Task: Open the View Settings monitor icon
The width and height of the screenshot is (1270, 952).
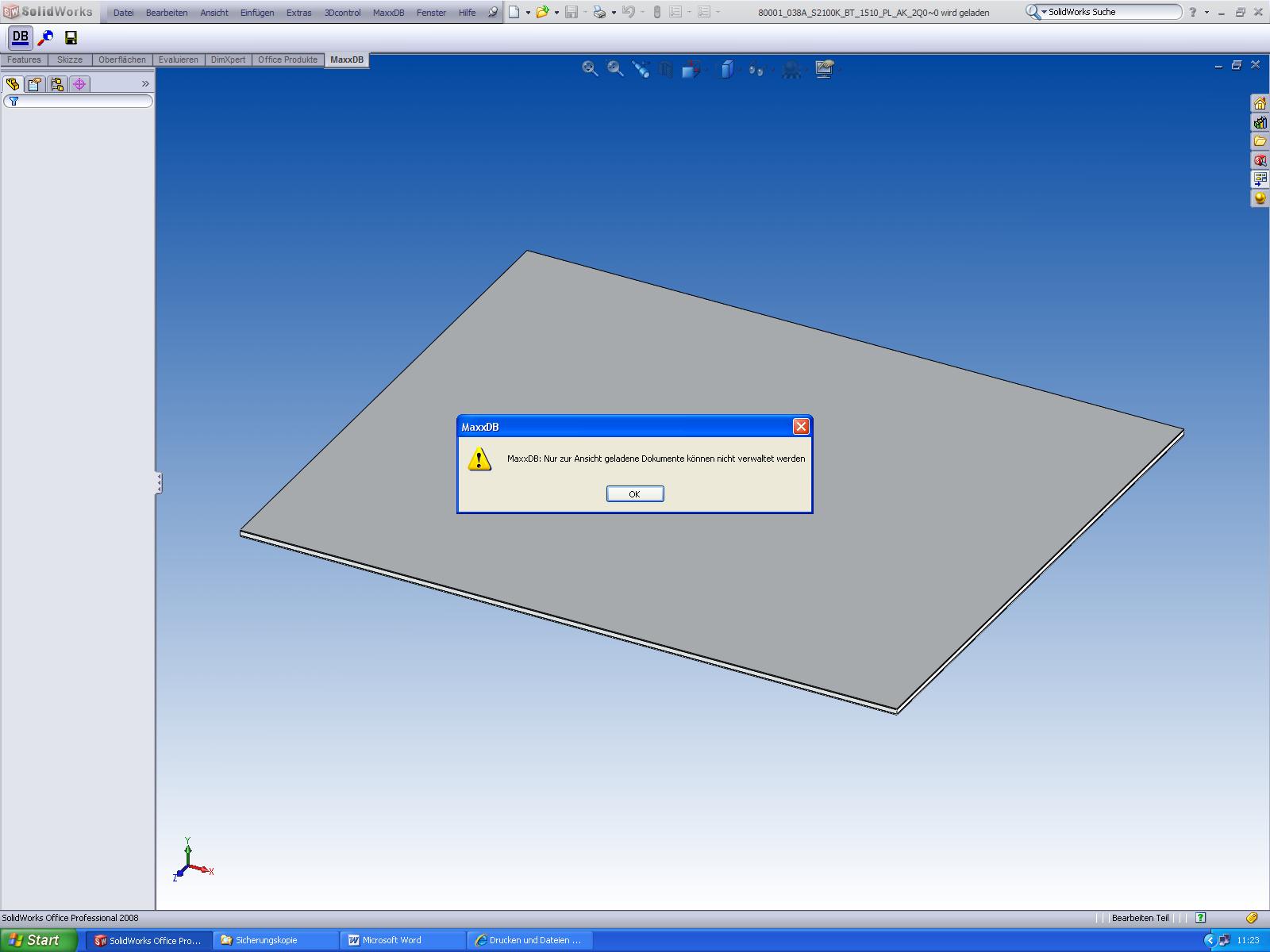Action: click(x=825, y=69)
